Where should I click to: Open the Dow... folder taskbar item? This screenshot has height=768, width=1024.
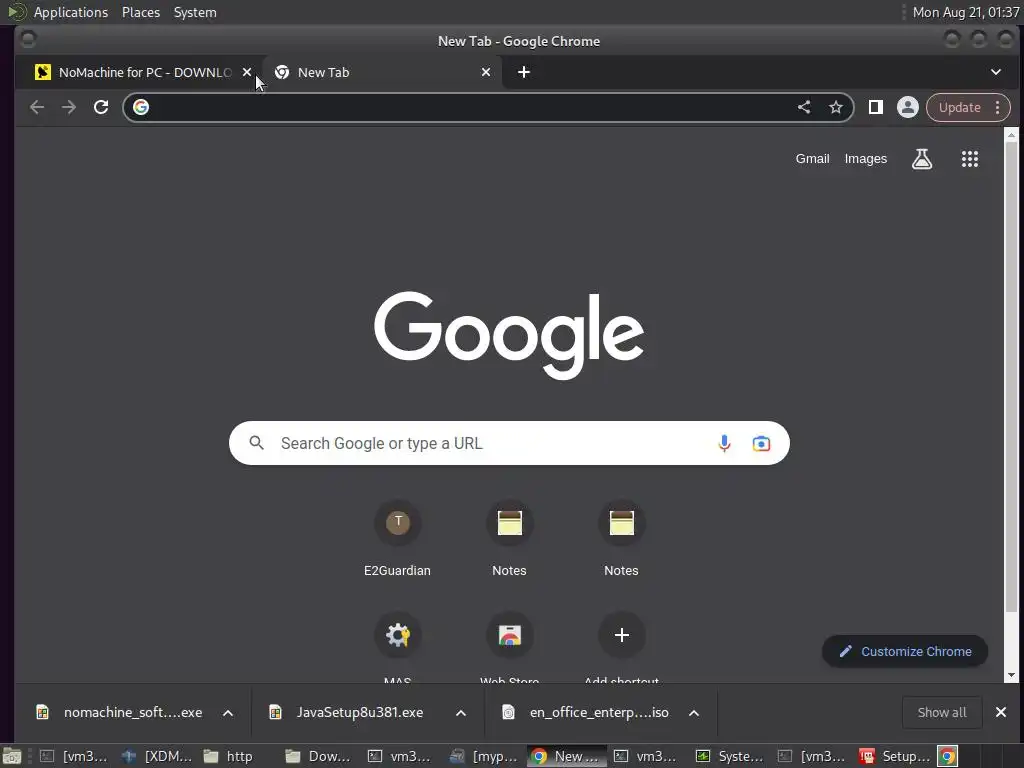coord(319,756)
